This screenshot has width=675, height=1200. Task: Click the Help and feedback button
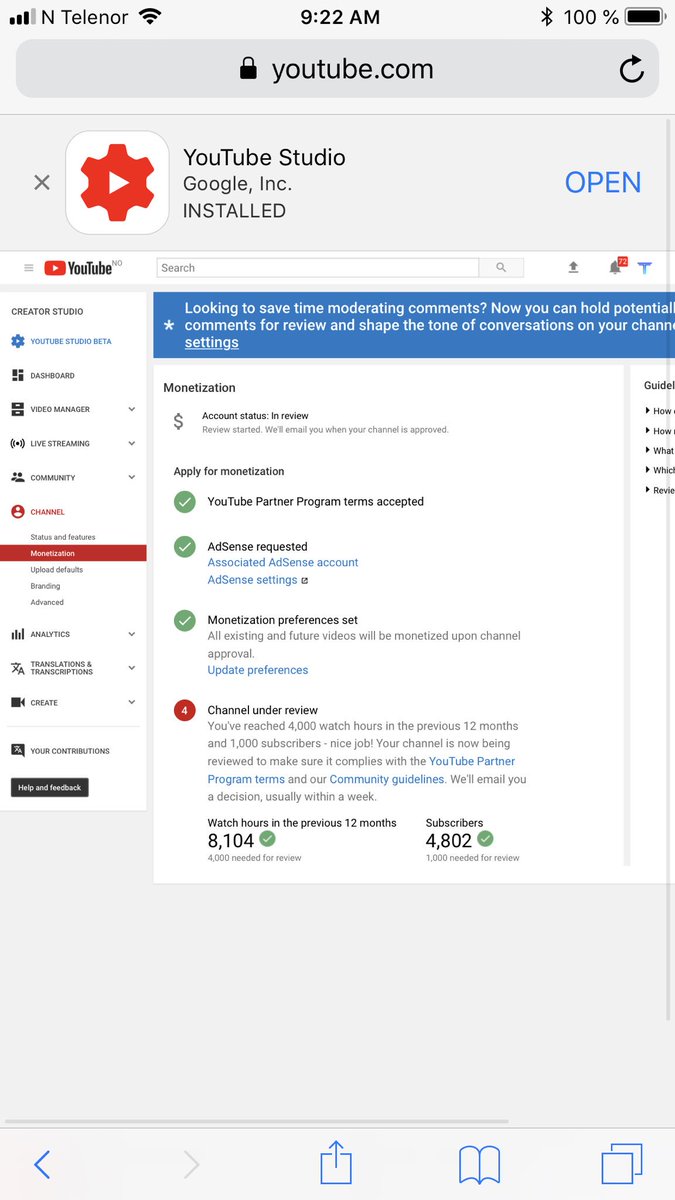click(49, 788)
